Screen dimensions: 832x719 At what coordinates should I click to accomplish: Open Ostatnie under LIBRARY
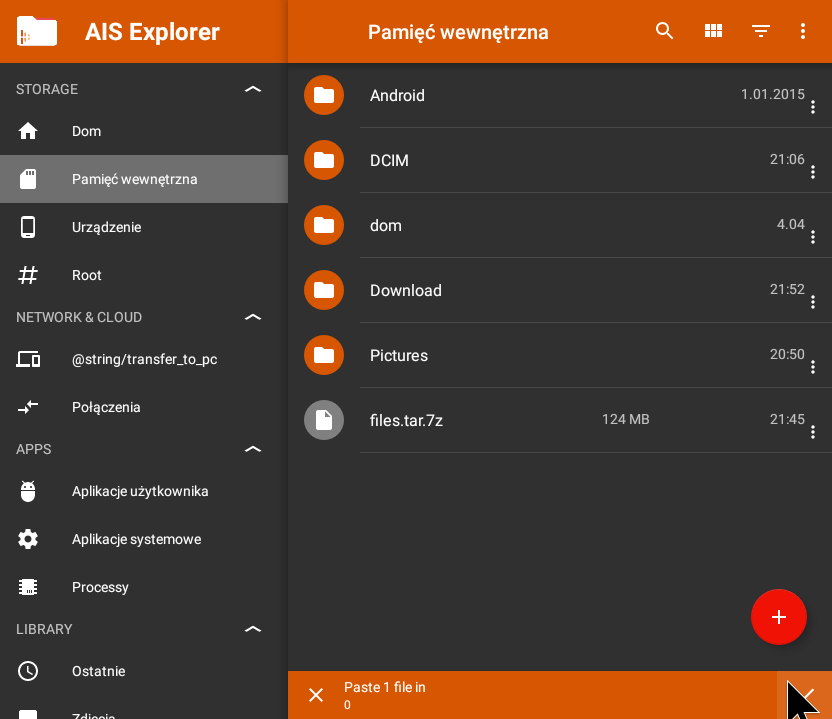click(98, 671)
